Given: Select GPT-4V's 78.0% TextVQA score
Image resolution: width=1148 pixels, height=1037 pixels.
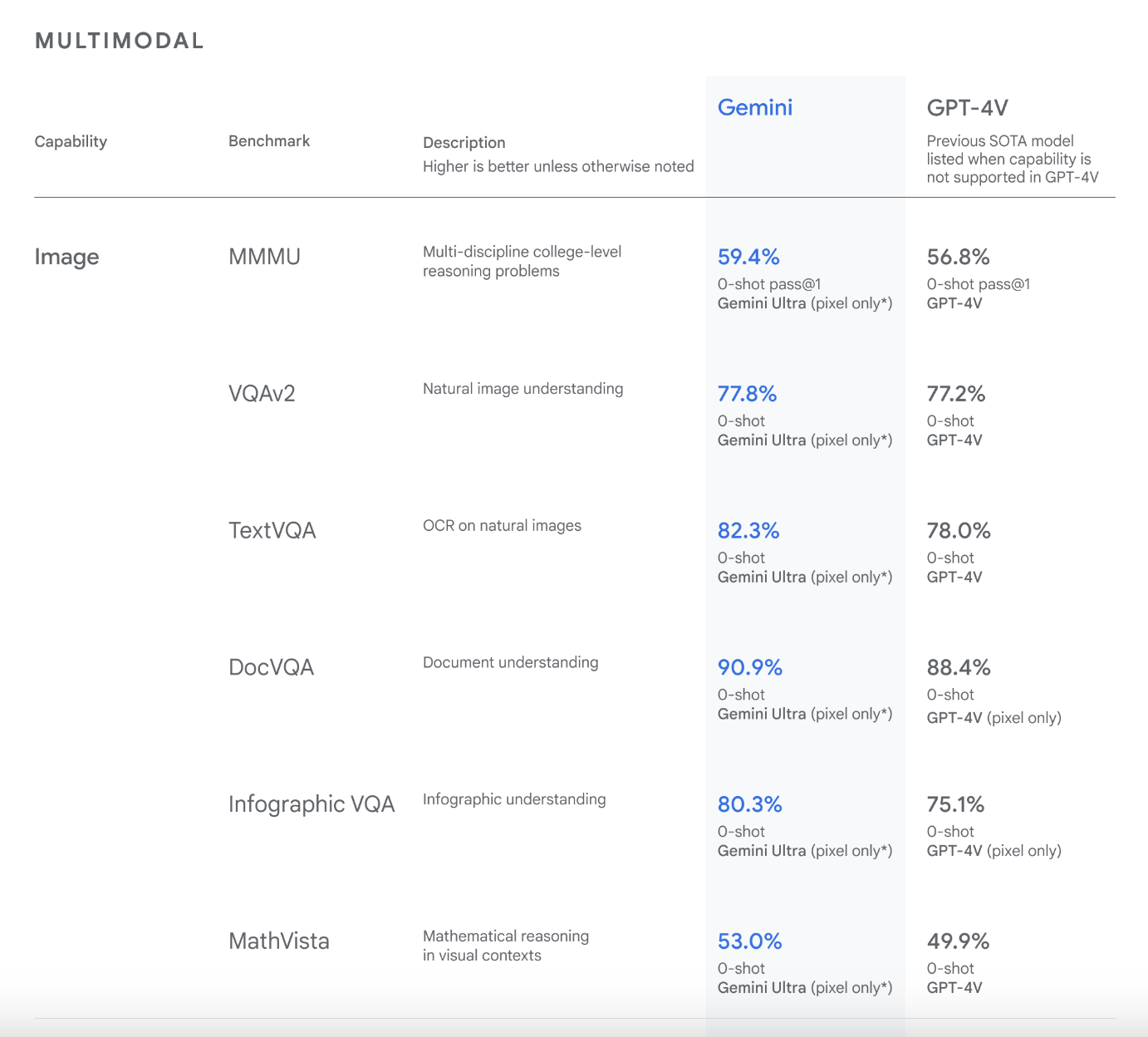Looking at the screenshot, I should click(959, 531).
